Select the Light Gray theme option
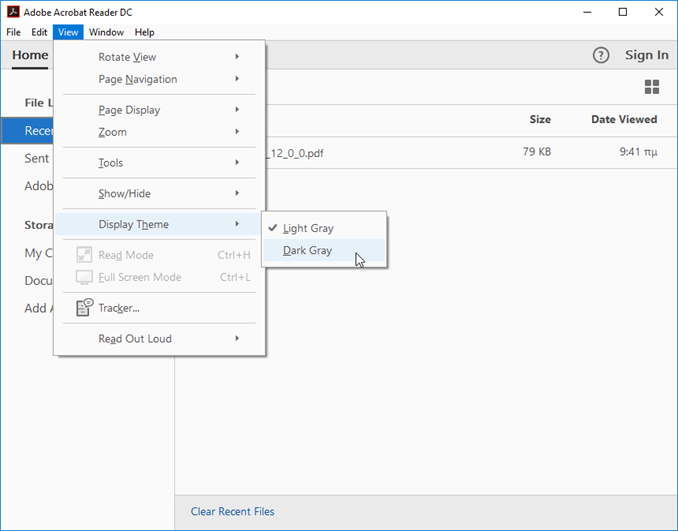The height and width of the screenshot is (531, 678). pyautogui.click(x=324, y=228)
